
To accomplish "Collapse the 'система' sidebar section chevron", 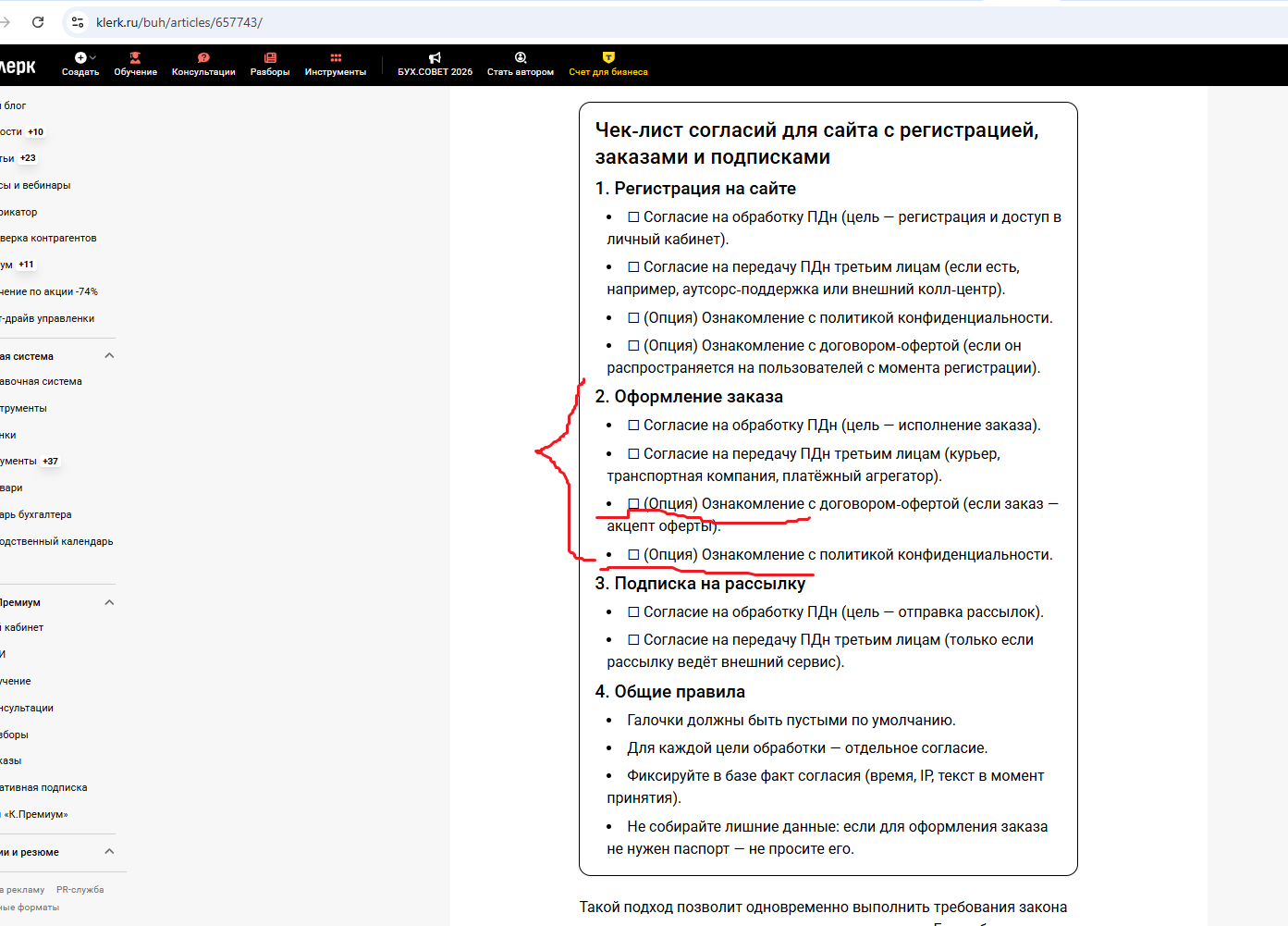I will click(109, 356).
